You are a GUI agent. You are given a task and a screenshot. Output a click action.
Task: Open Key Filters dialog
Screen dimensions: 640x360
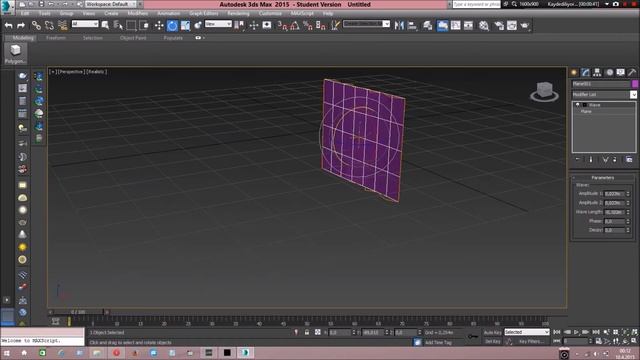coord(531,341)
